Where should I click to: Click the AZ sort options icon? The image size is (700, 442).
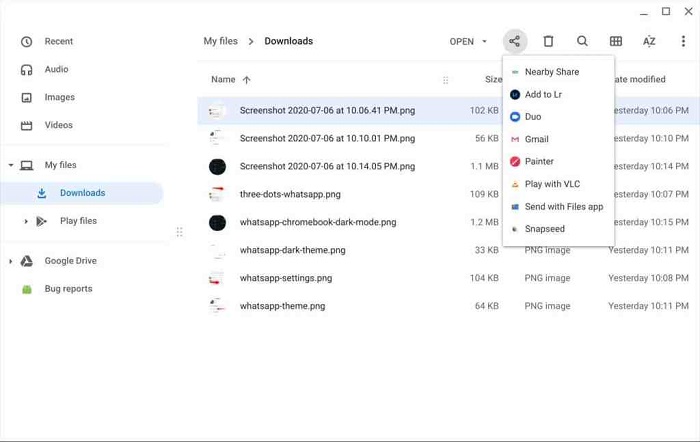coord(649,41)
